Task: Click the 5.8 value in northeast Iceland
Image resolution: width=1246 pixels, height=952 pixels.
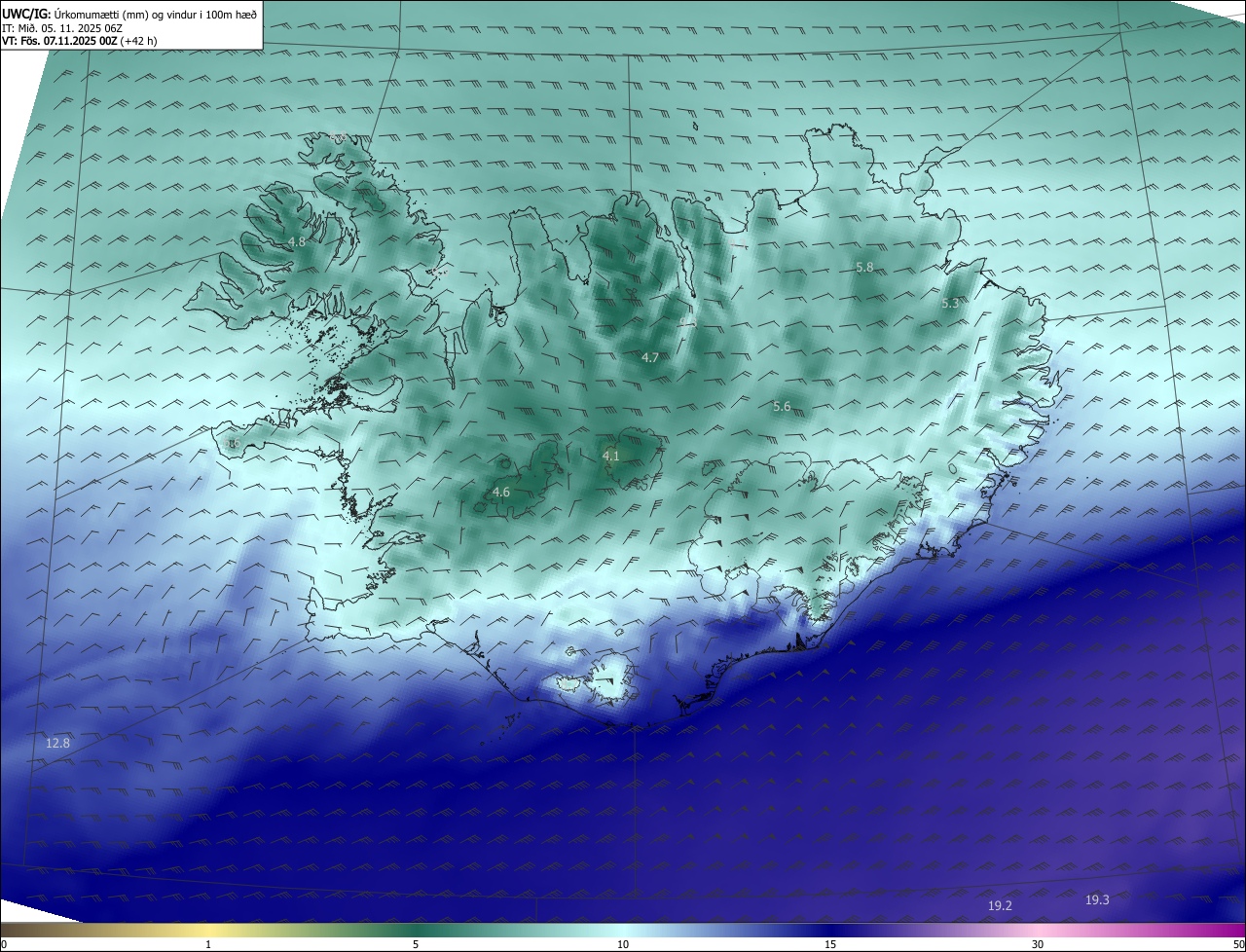Action: click(x=864, y=267)
